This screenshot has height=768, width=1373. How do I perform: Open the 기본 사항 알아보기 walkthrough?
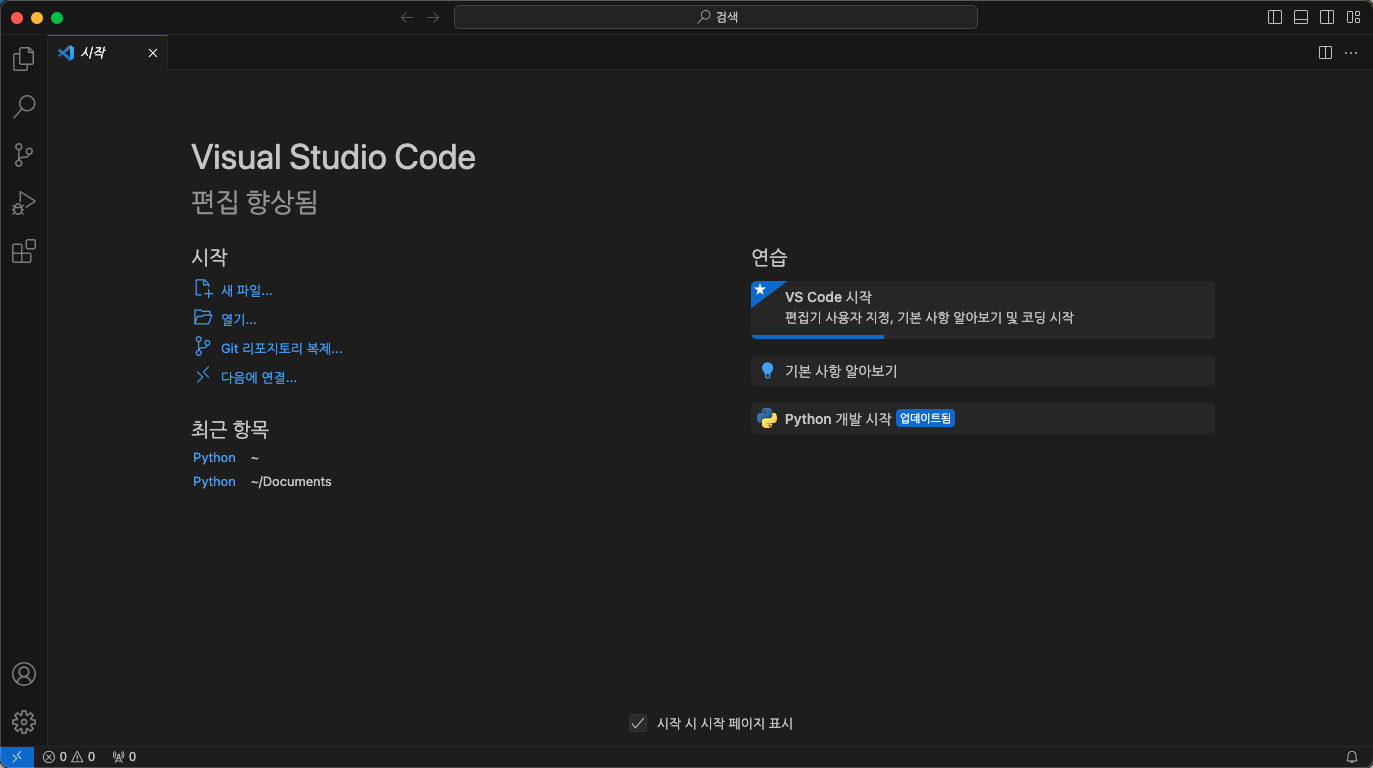[x=982, y=370]
